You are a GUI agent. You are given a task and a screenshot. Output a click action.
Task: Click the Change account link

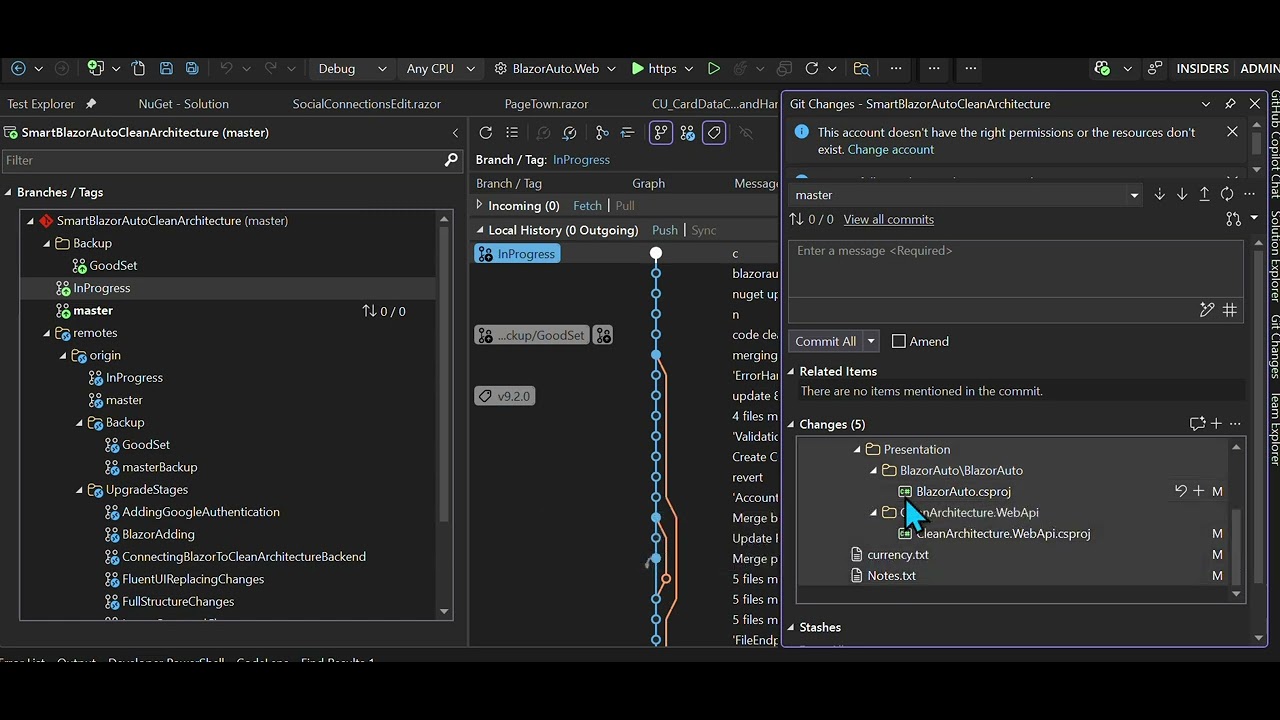pos(891,149)
